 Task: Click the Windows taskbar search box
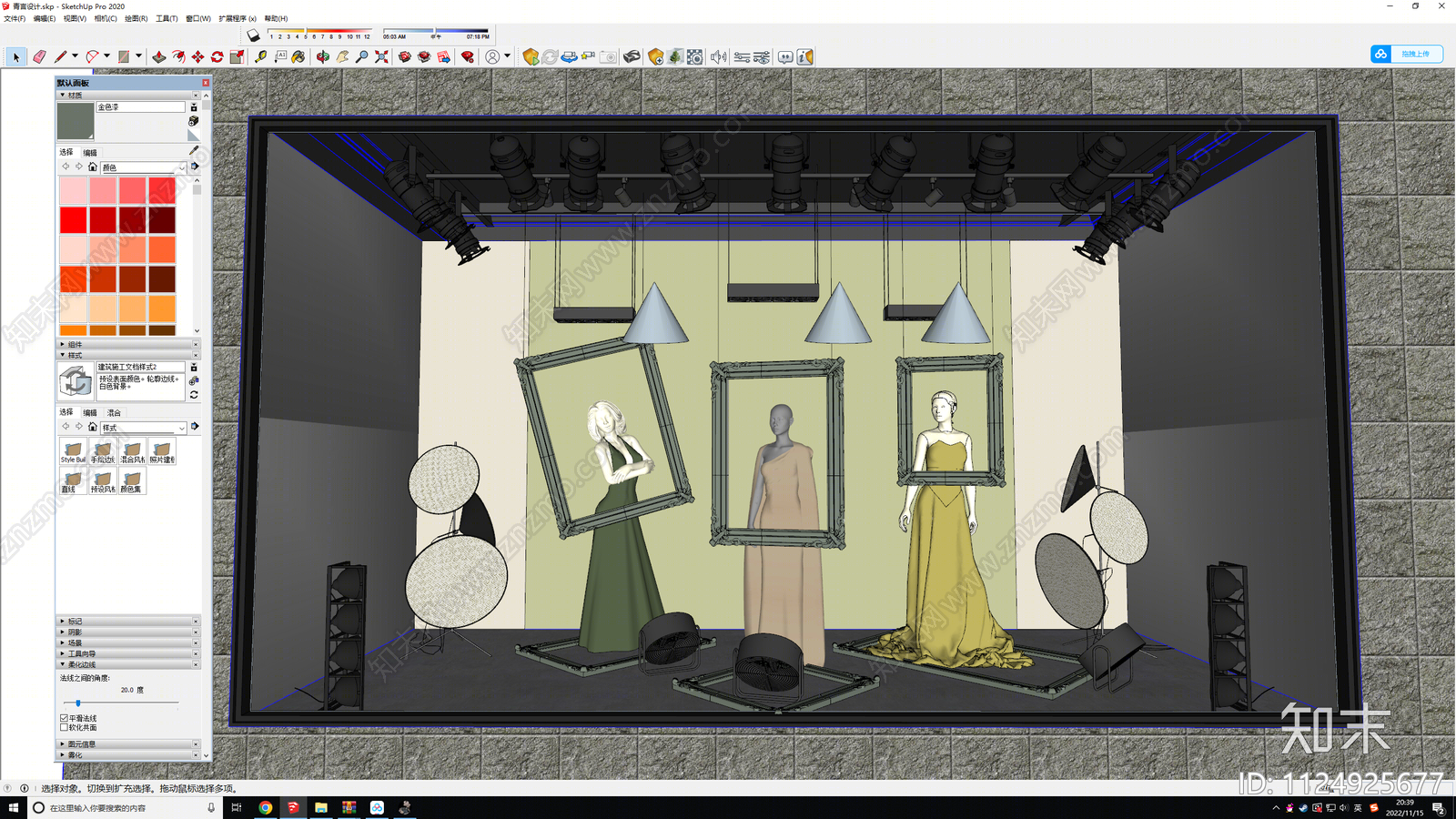(x=124, y=807)
